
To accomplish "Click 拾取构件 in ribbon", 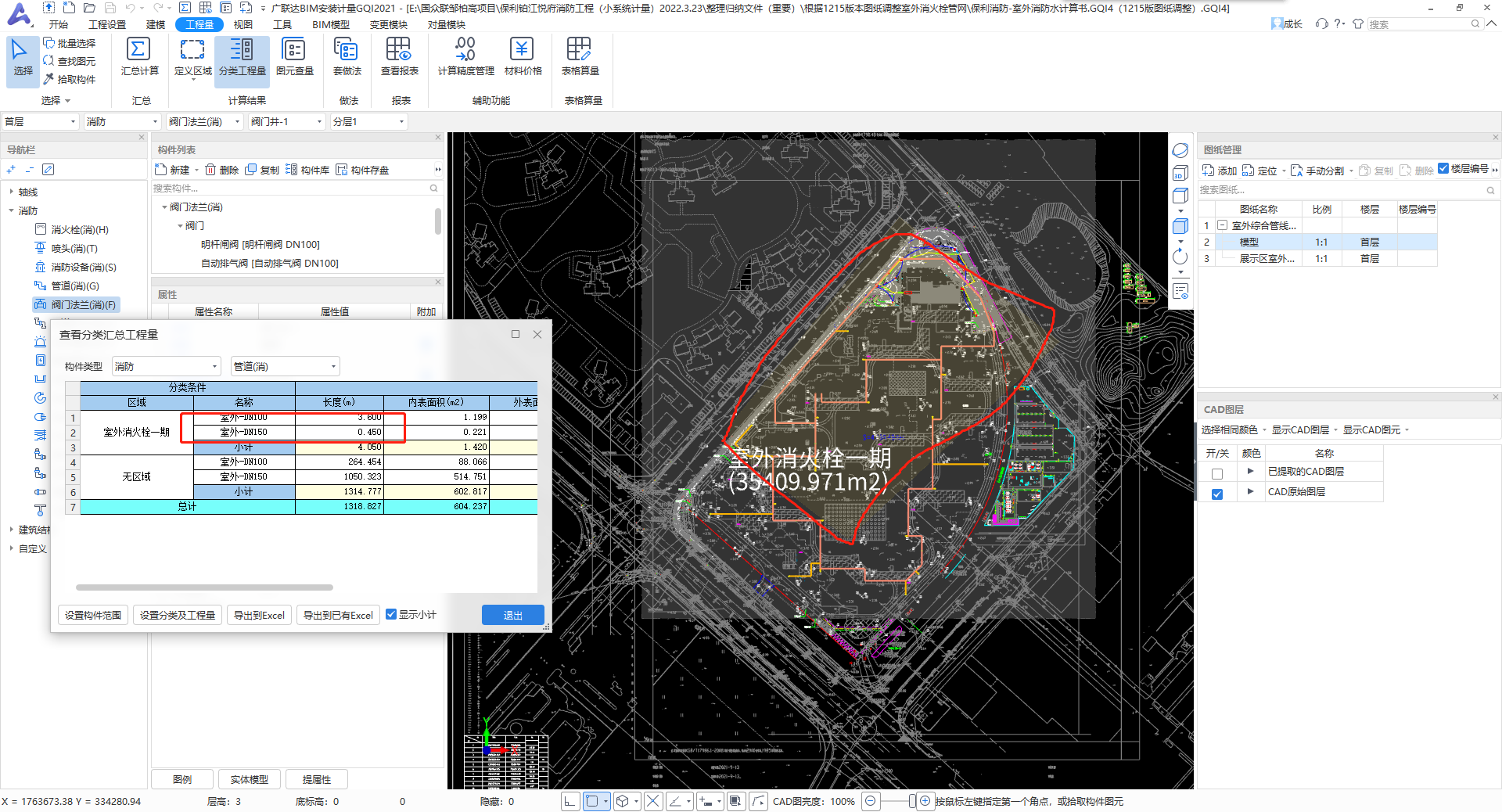I will click(70, 79).
